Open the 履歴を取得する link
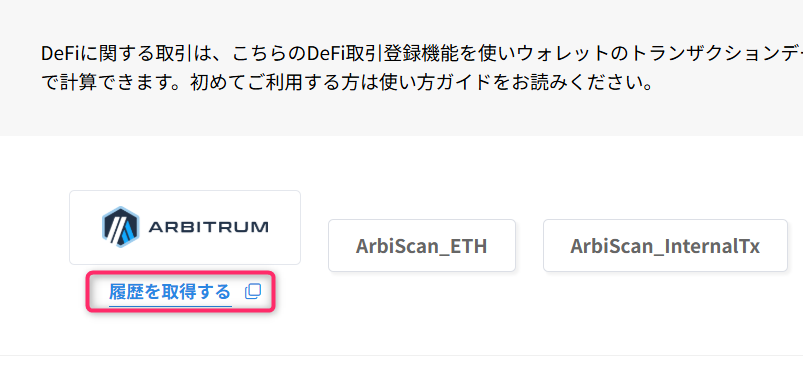 (x=170, y=292)
